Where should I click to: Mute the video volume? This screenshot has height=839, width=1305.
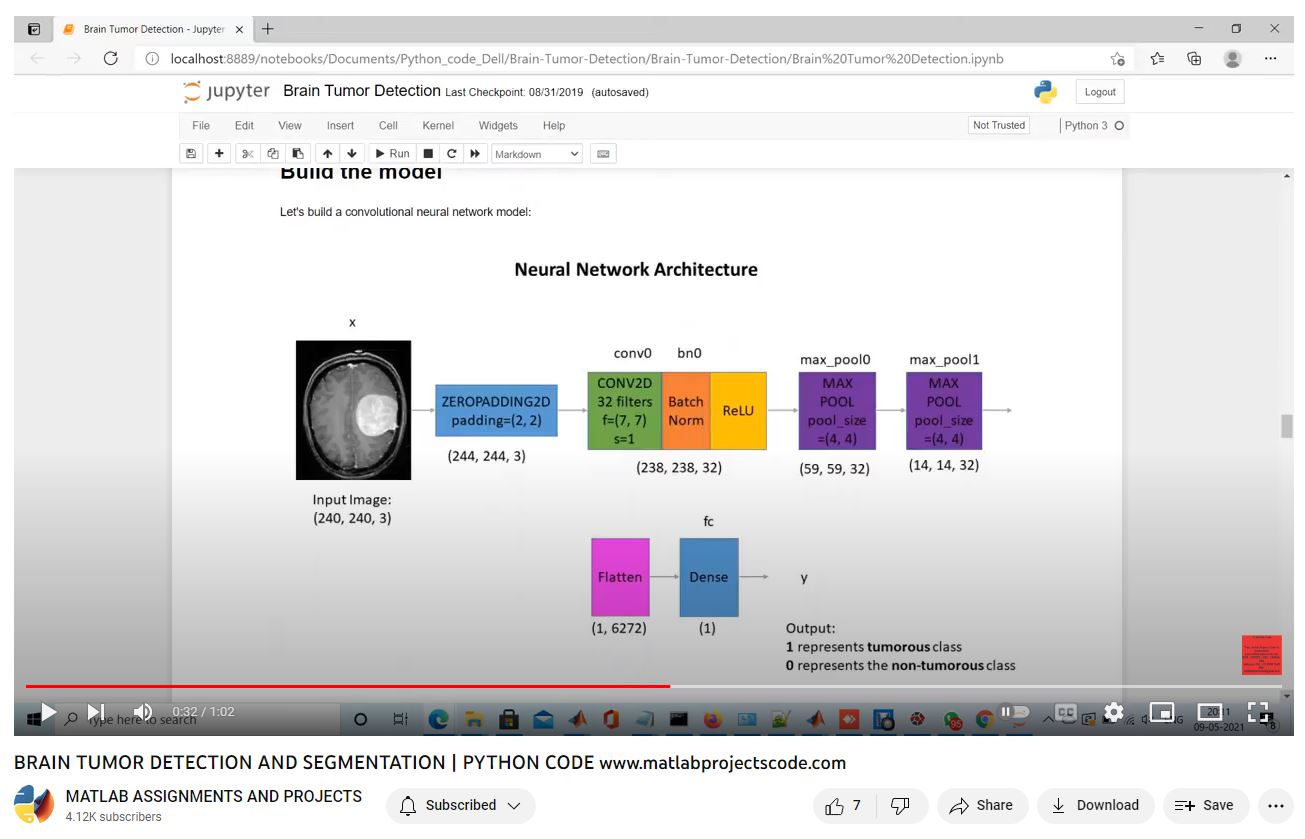point(143,712)
